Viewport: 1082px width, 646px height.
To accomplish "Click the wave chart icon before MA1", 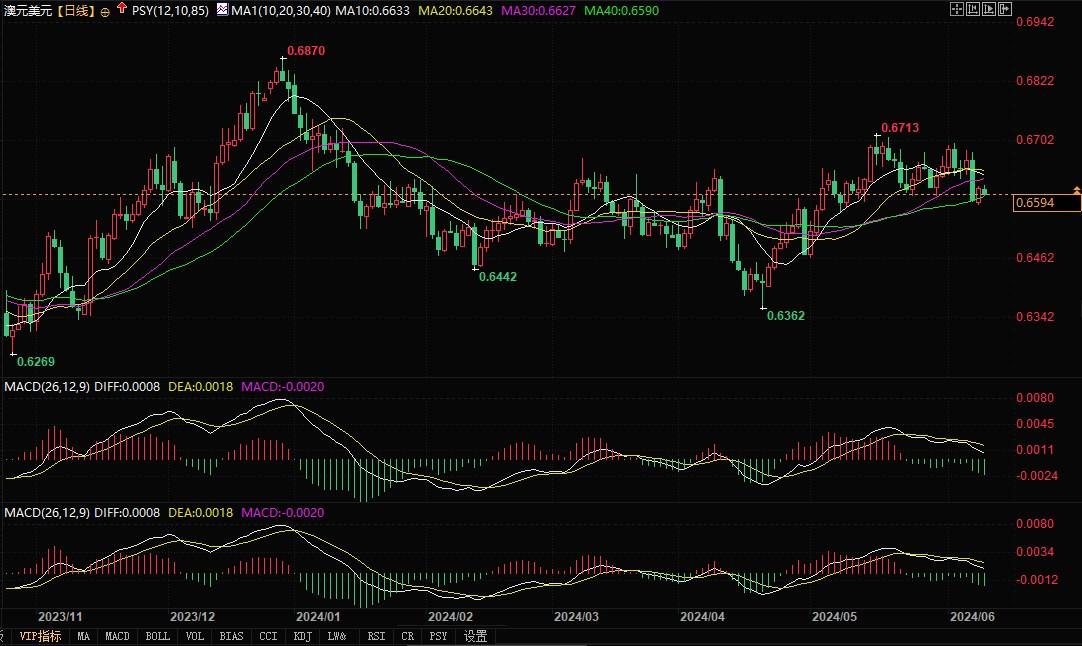I will (220, 8).
